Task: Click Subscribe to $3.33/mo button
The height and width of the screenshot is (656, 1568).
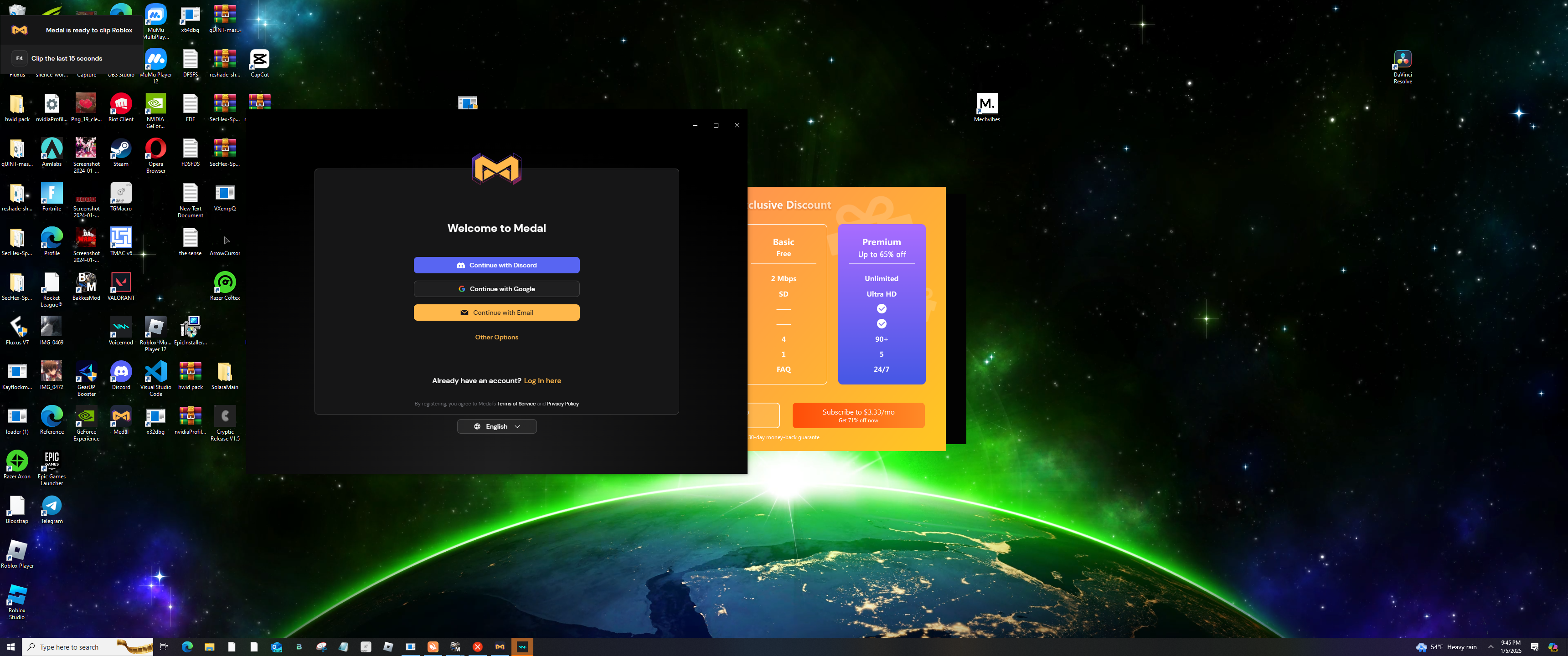Action: tap(858, 415)
